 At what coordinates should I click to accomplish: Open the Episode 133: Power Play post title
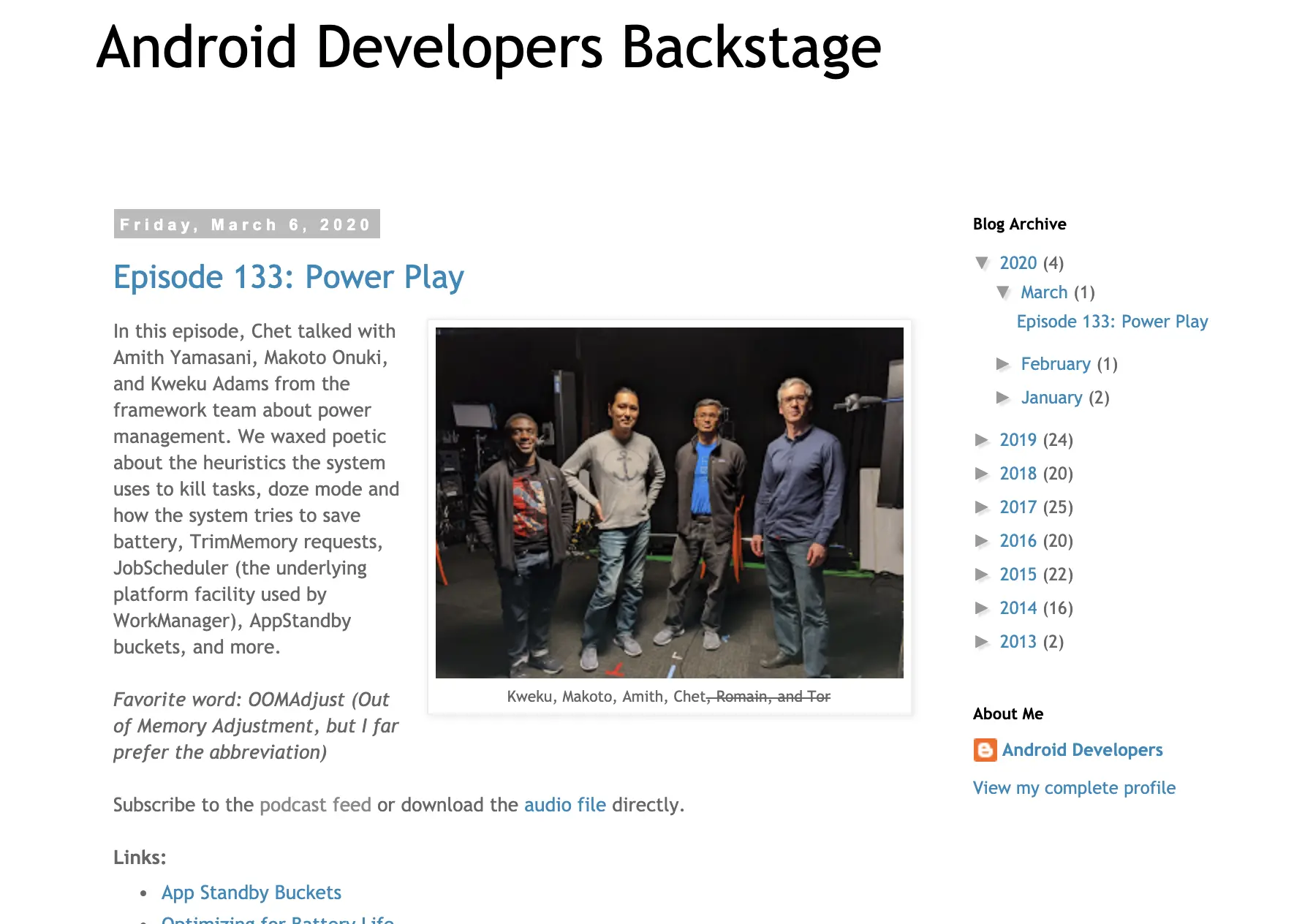pos(289,278)
